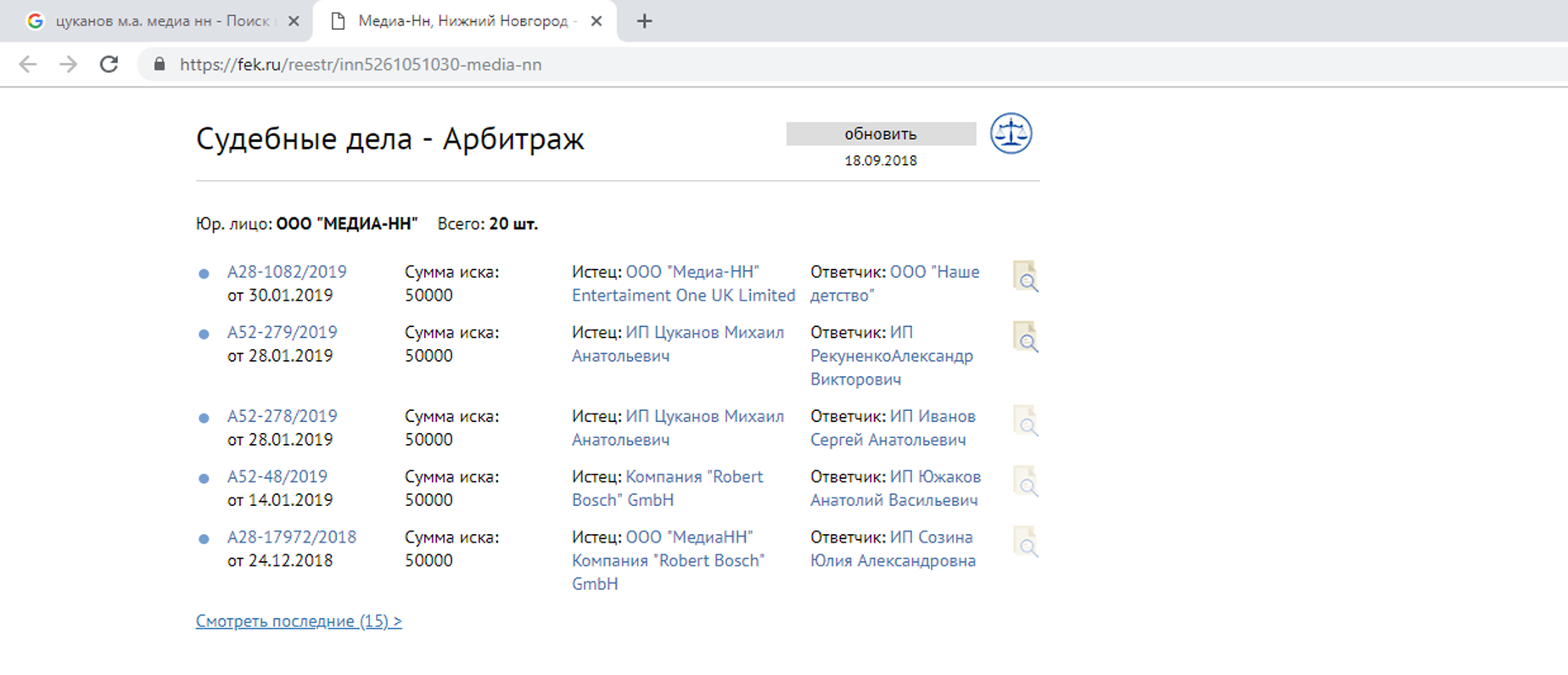Viewport: 1568px width, 675px height.
Task: Click date от 30.01.2019
Action: pos(280,295)
